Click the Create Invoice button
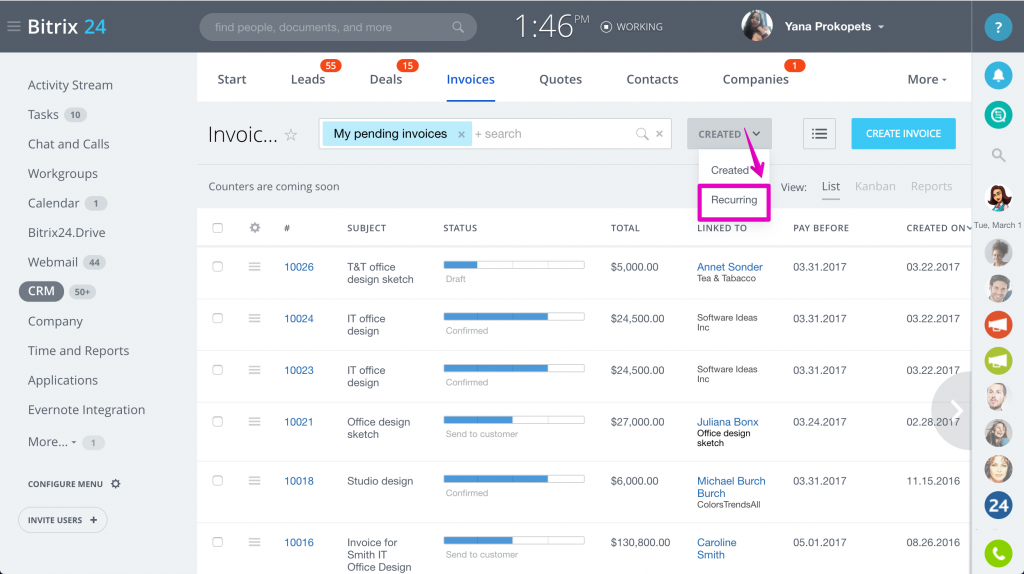Viewport: 1024px width, 574px height. coord(903,134)
